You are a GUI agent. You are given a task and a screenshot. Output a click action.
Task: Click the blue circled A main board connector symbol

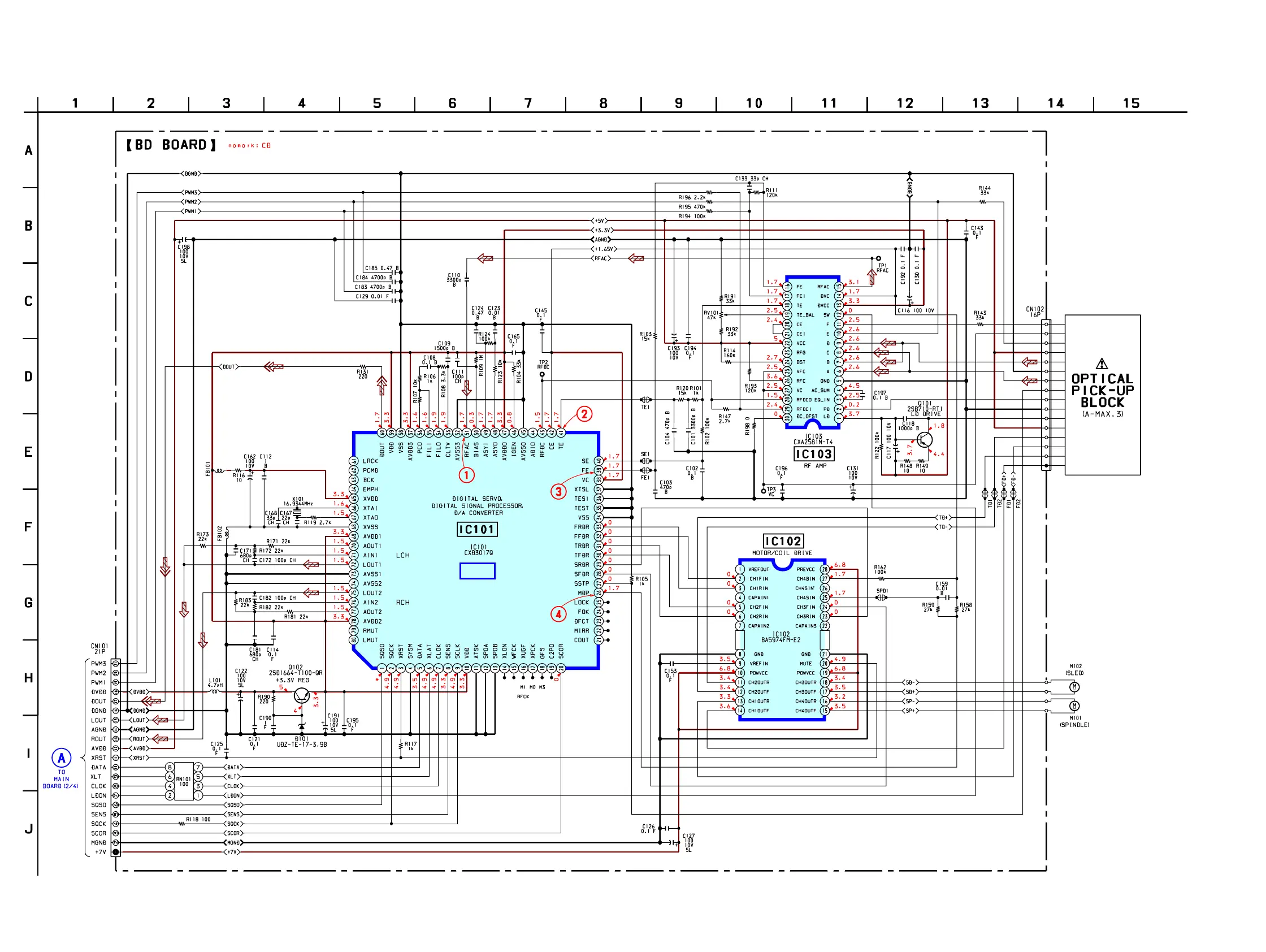tap(61, 758)
